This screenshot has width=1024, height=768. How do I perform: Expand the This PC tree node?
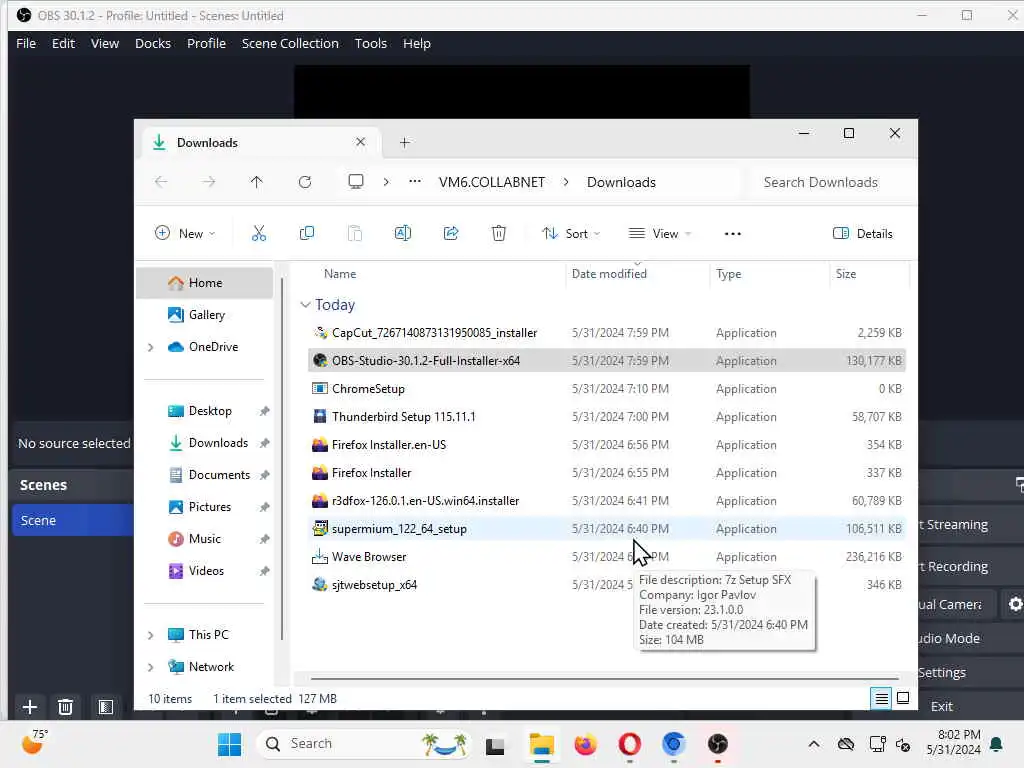tap(151, 635)
